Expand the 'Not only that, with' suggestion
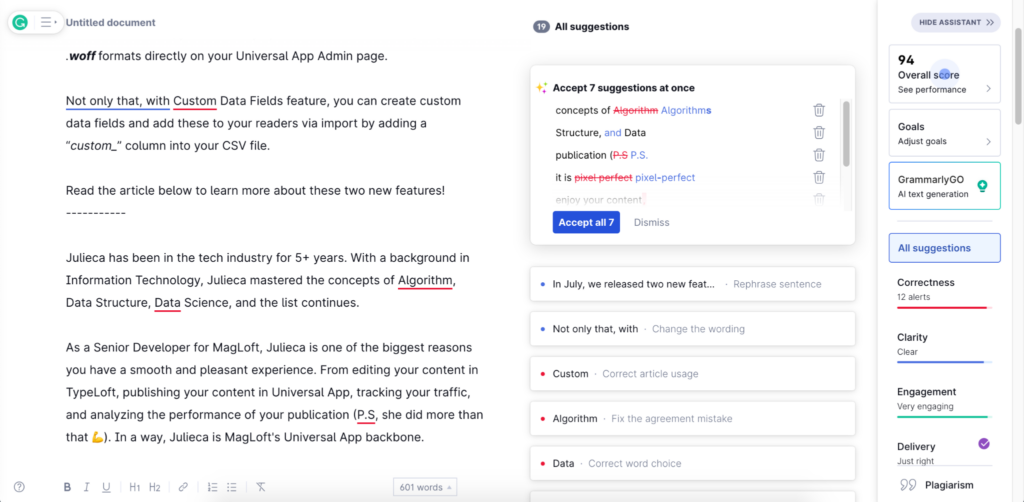1024x502 pixels. (x=692, y=329)
